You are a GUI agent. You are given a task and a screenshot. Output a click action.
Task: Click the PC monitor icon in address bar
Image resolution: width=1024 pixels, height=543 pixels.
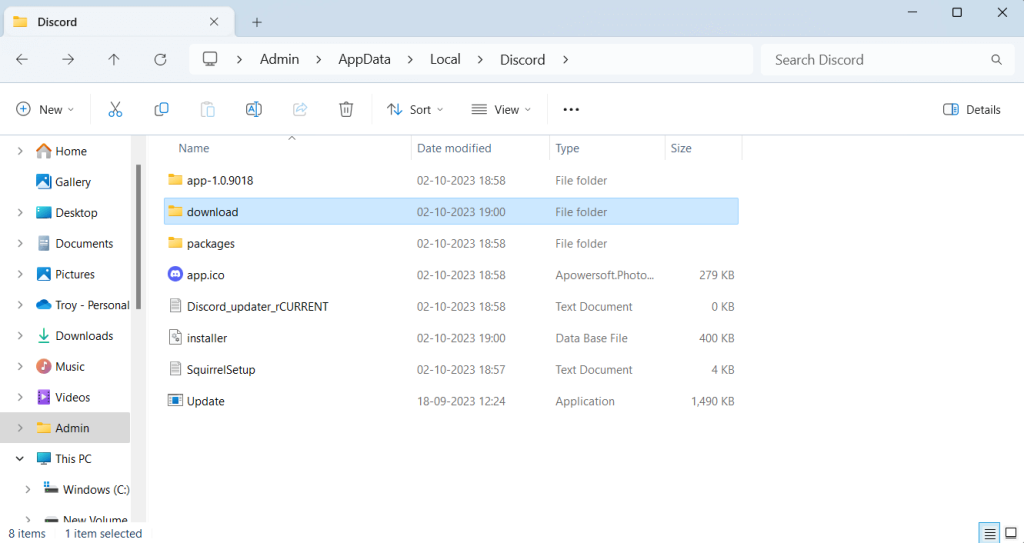point(210,59)
